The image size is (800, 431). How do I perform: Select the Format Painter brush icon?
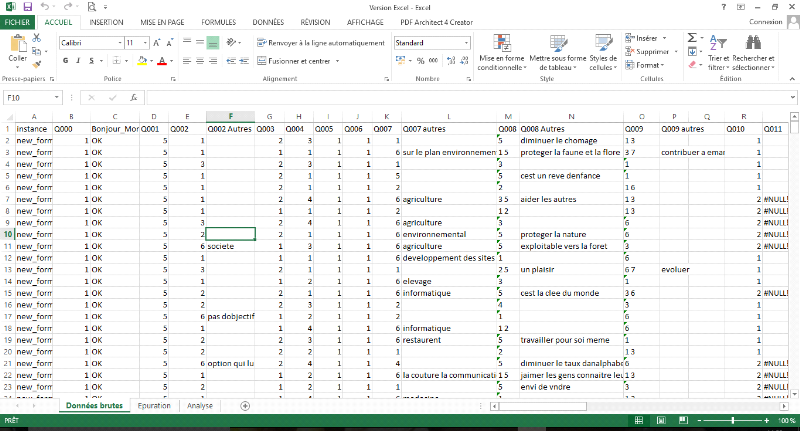38,64
